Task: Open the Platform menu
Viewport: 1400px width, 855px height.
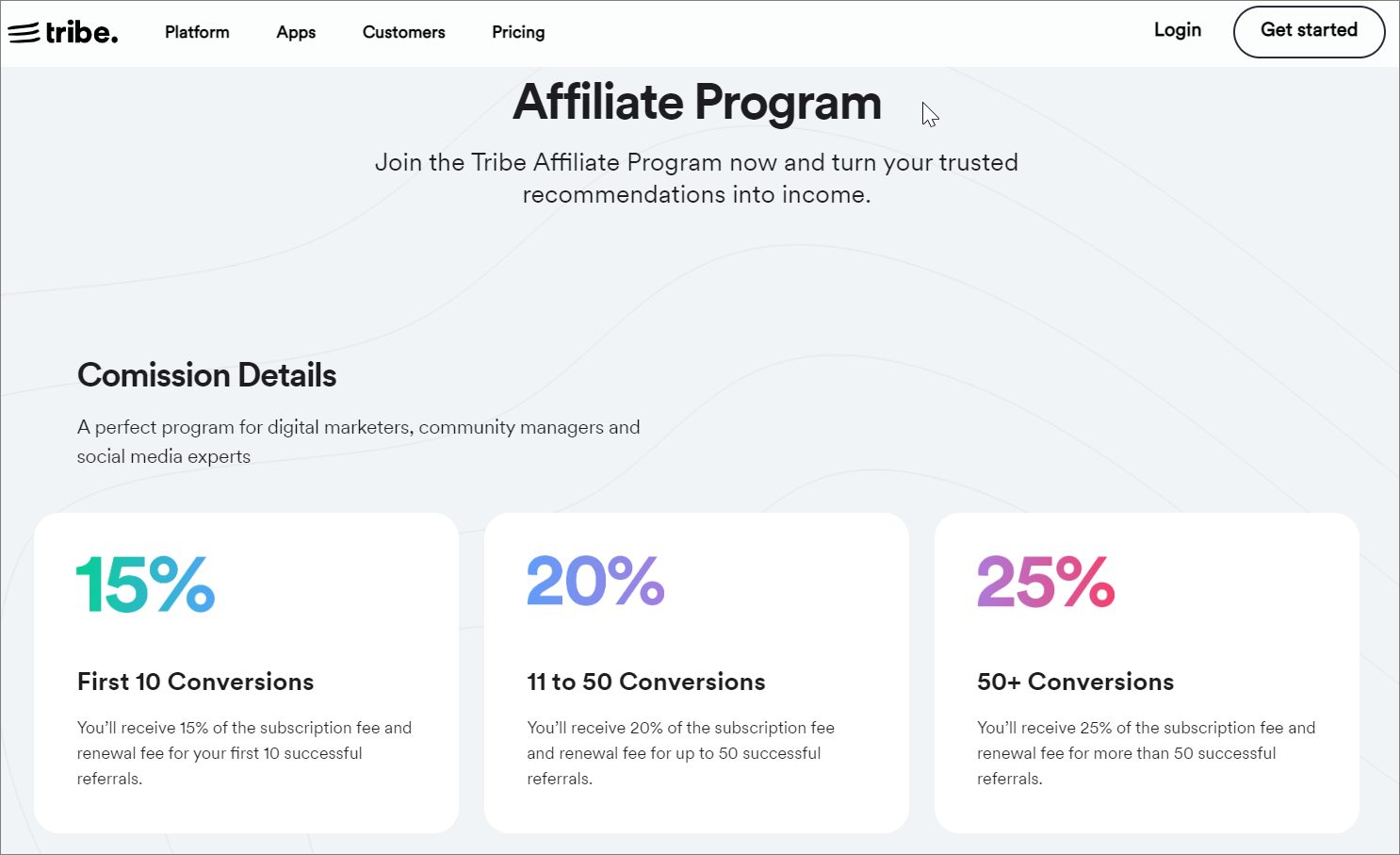Action: tap(197, 32)
